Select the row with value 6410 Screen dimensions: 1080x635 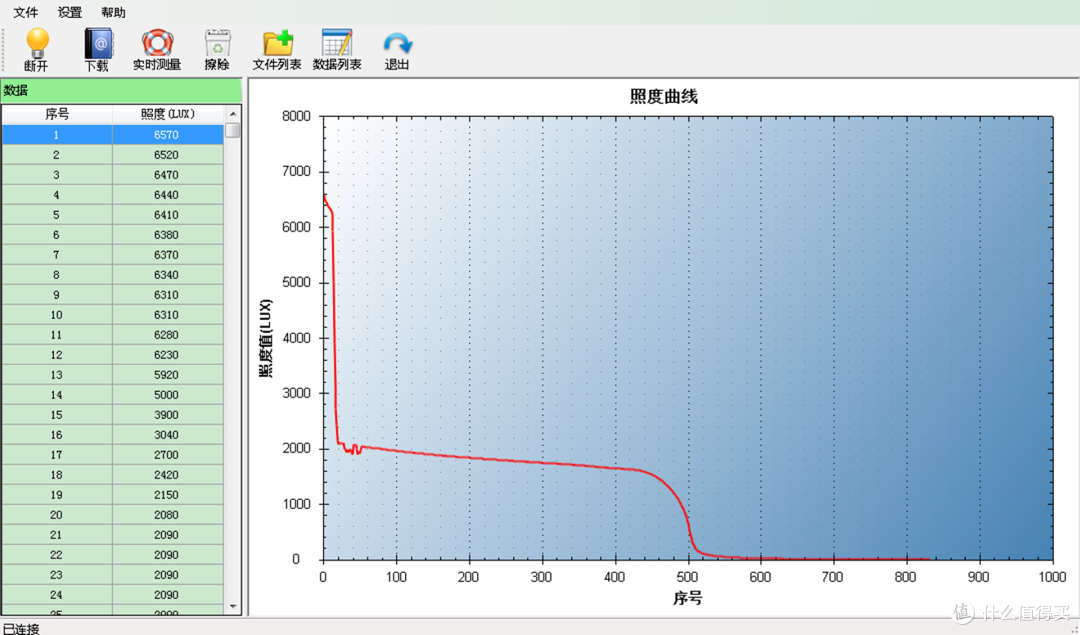coord(112,215)
